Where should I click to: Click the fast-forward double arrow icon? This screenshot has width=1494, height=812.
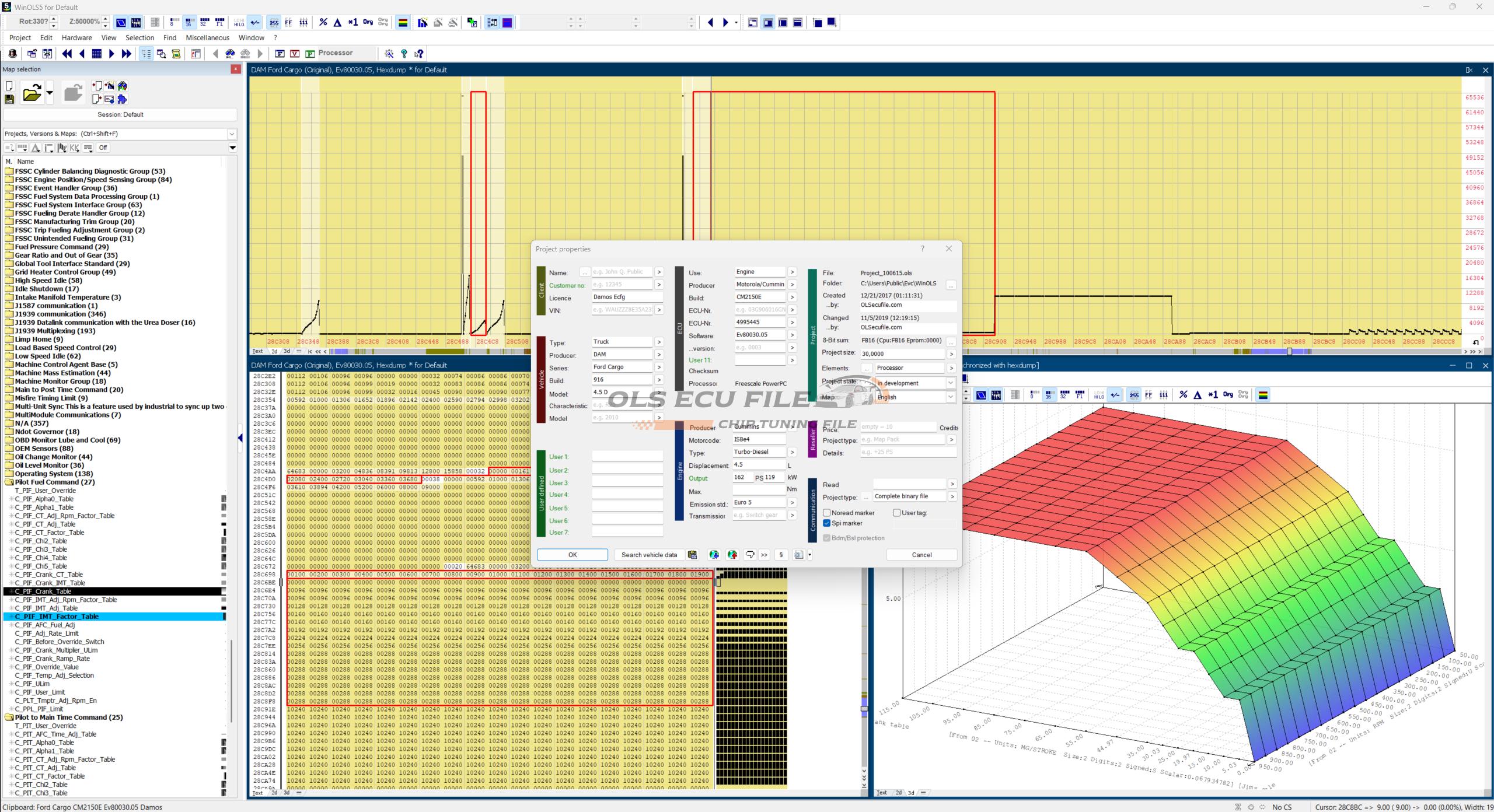click(126, 54)
